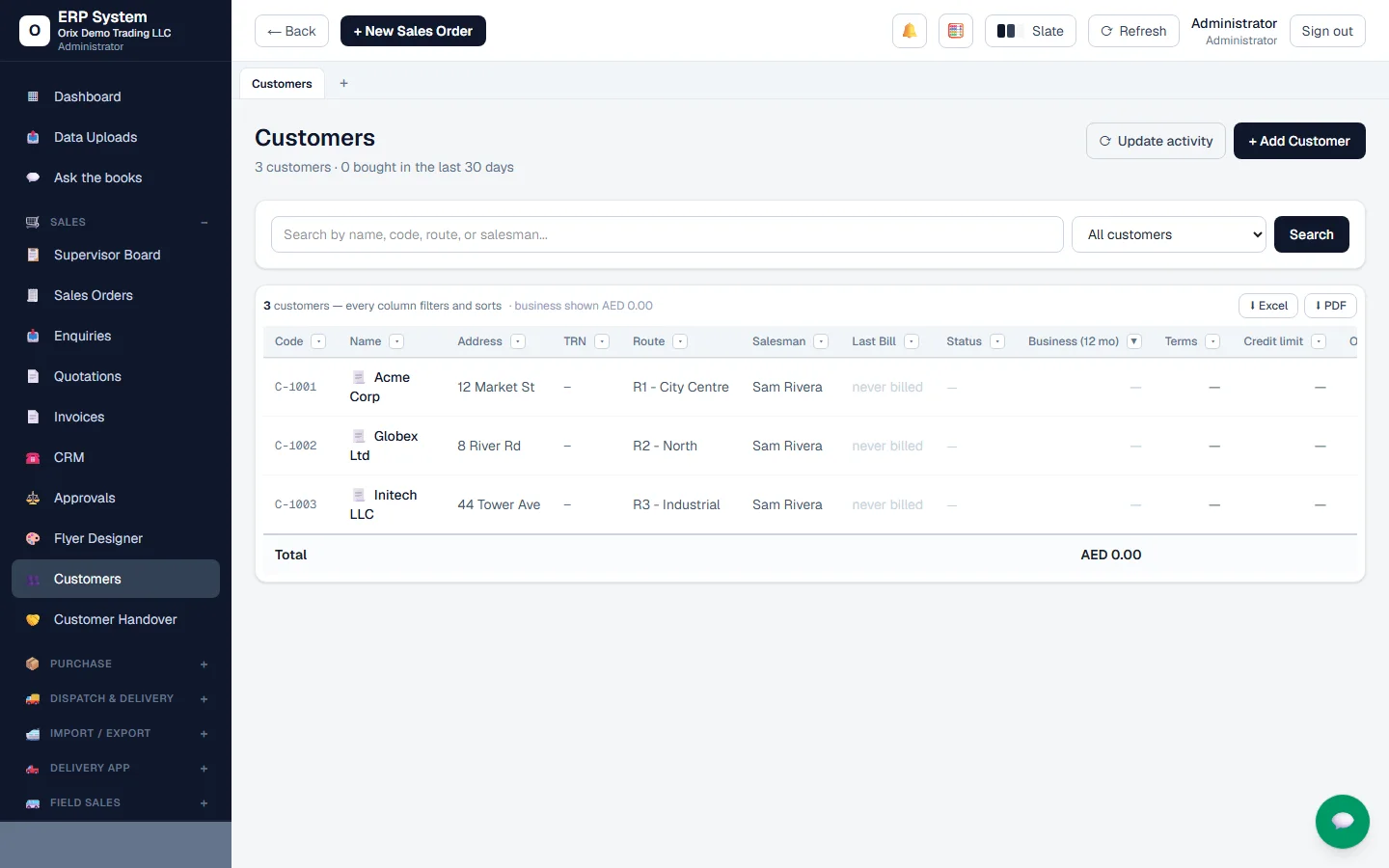
Task: Click the CRM sidebar icon
Action: 33,457
